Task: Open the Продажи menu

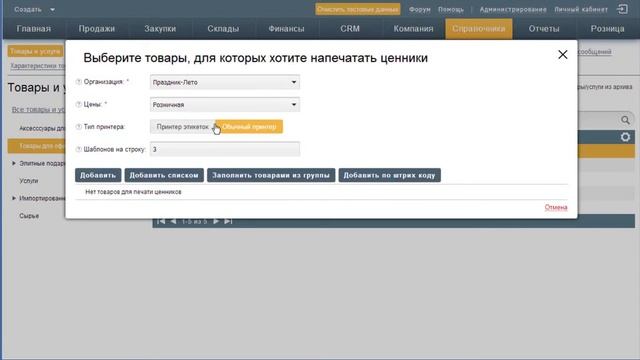Action: tap(97, 29)
